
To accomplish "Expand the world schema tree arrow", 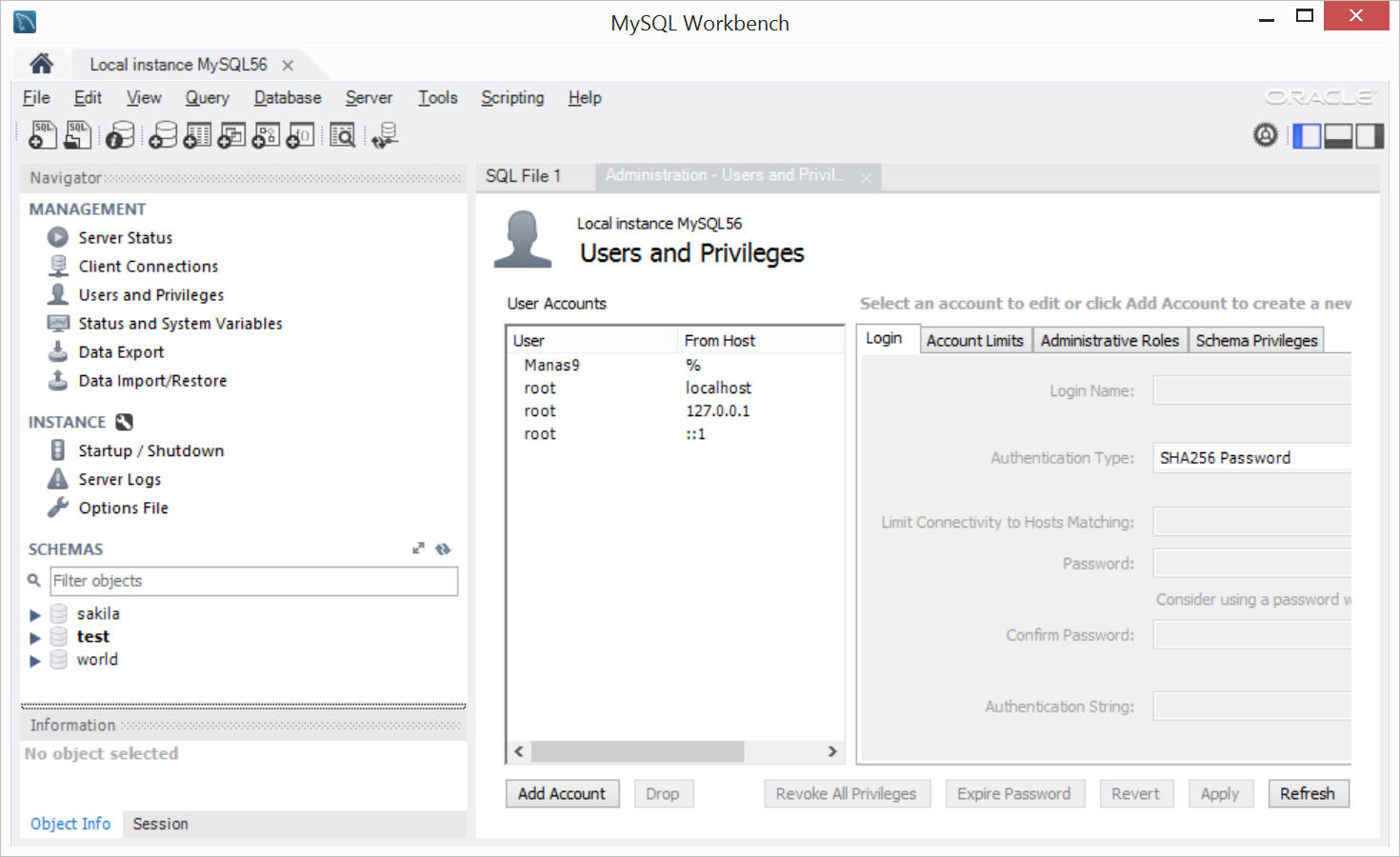I will (35, 661).
